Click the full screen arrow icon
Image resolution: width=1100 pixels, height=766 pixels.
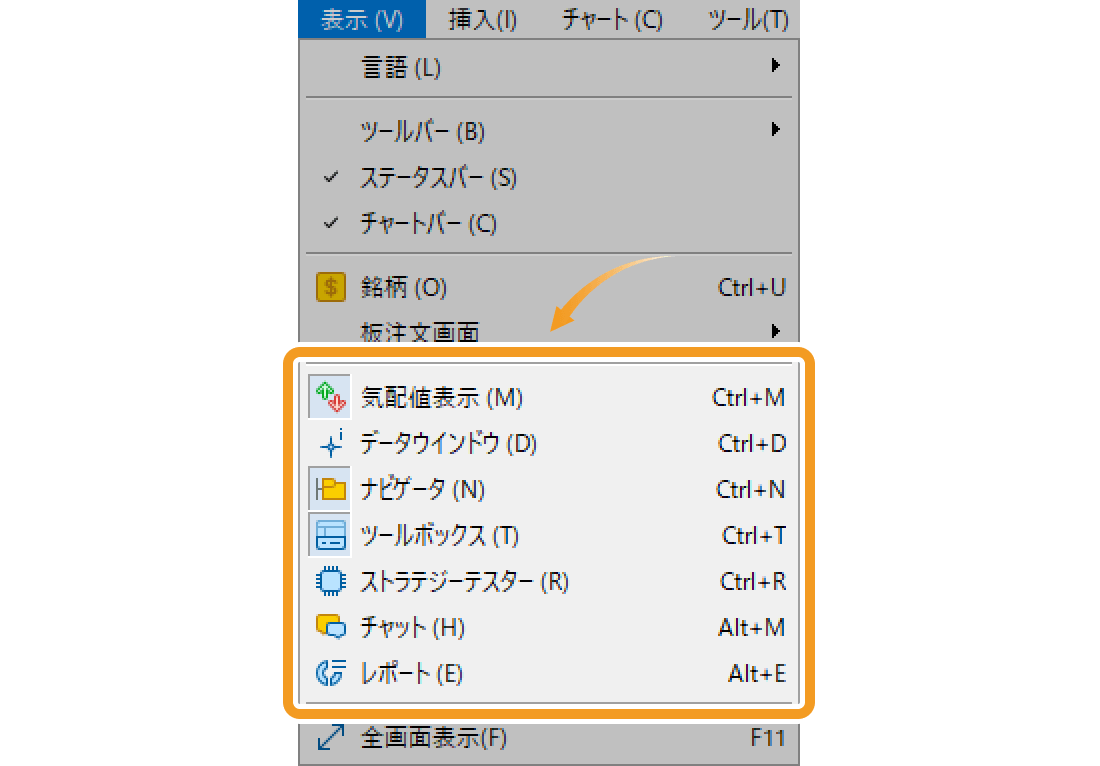tap(330, 737)
